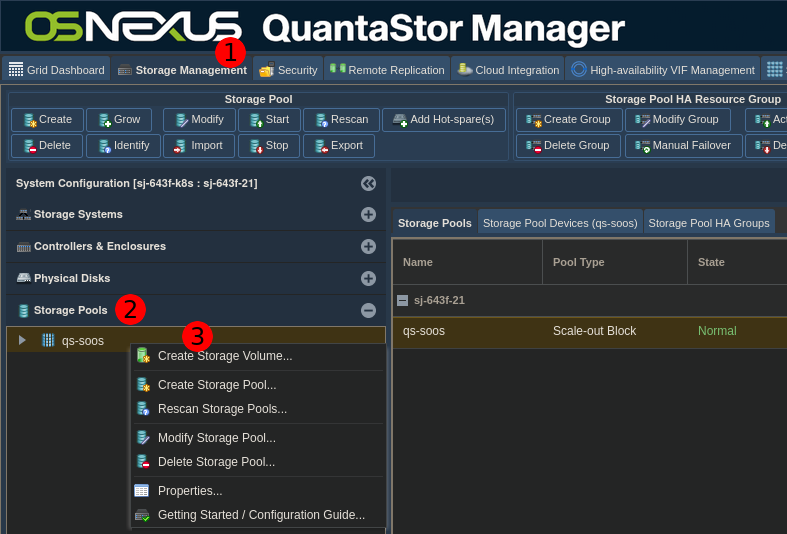This screenshot has height=534, width=787.
Task: Click the Grow storage pool button
Action: tap(118, 120)
